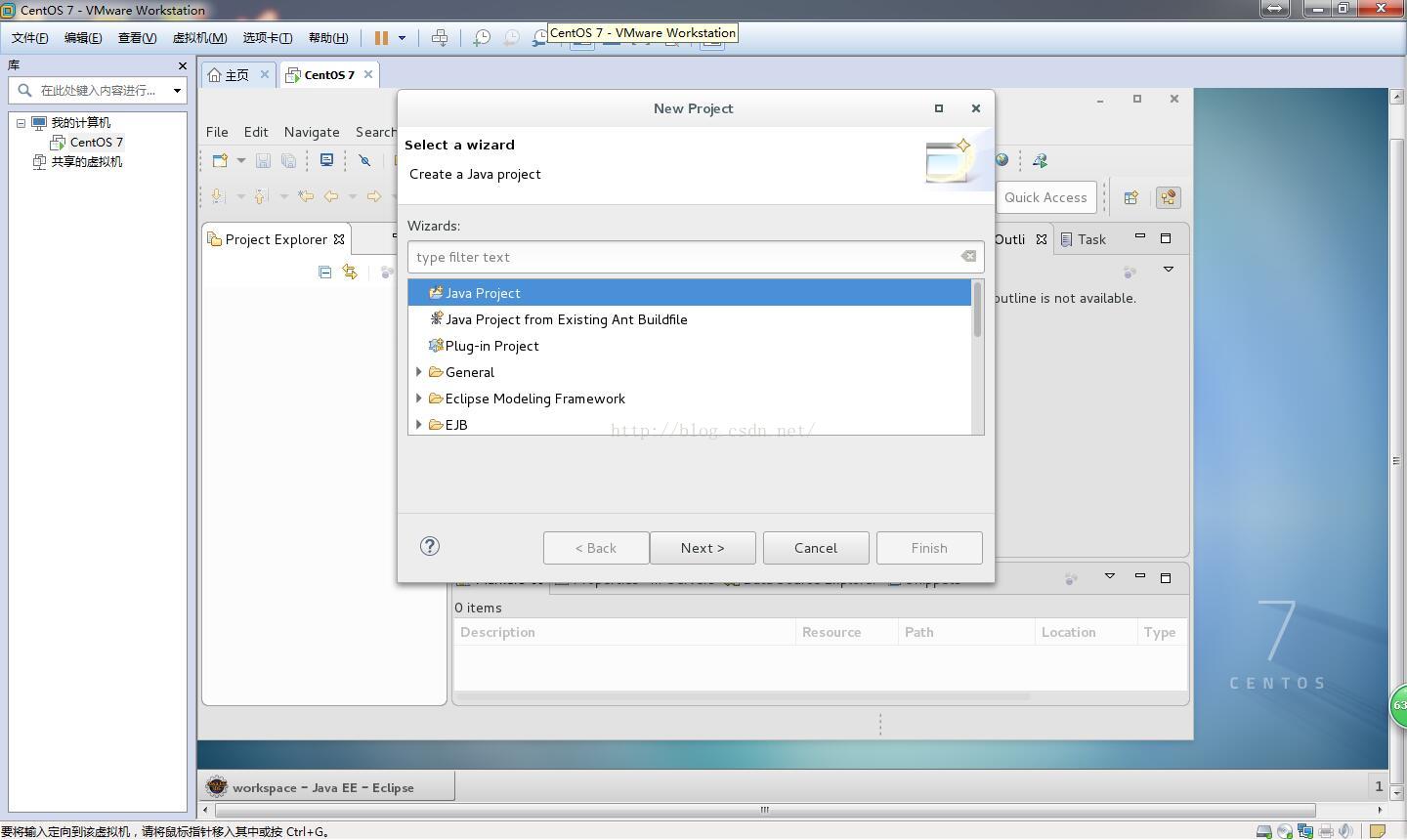Click the take snapshot clock icon
The image size is (1407, 840).
tap(481, 38)
